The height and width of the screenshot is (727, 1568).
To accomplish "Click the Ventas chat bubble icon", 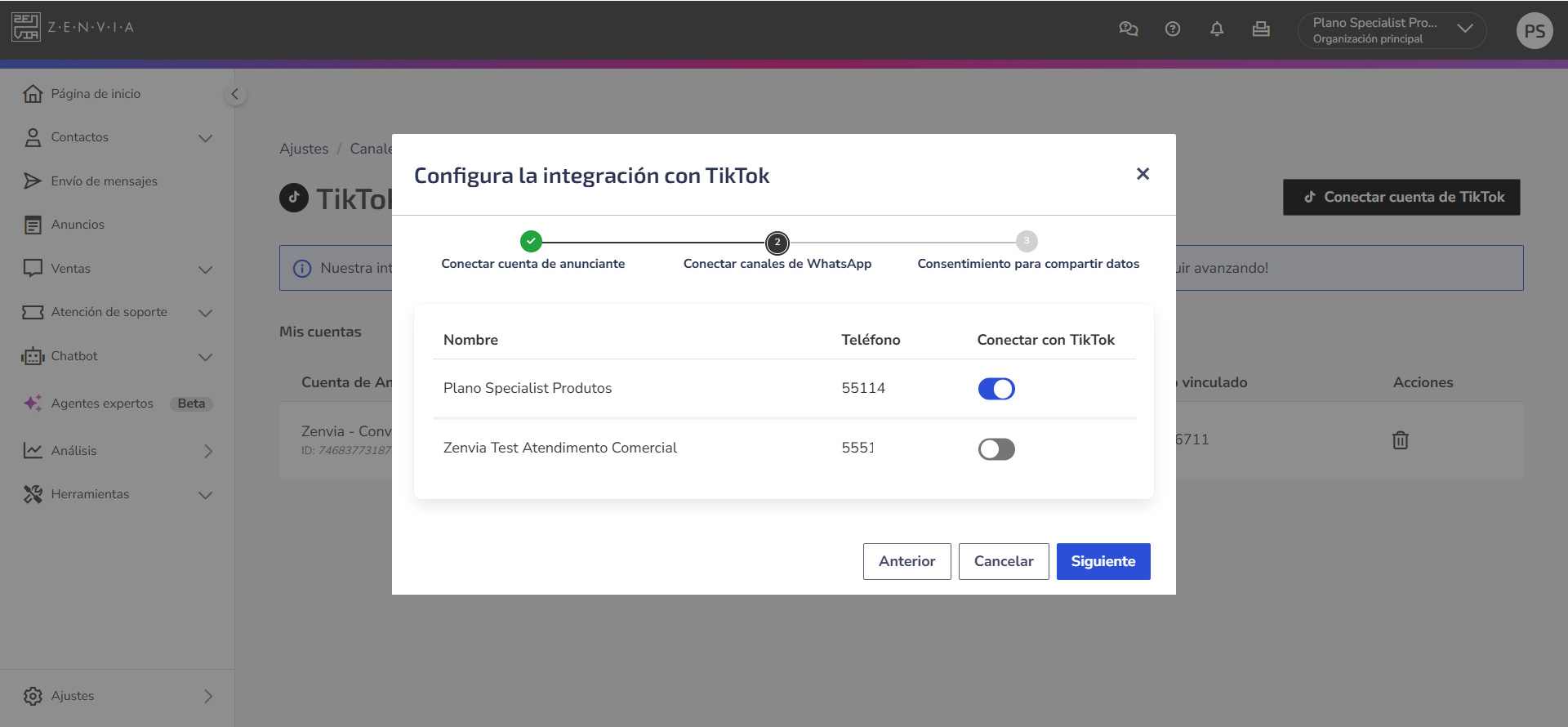I will (33, 269).
